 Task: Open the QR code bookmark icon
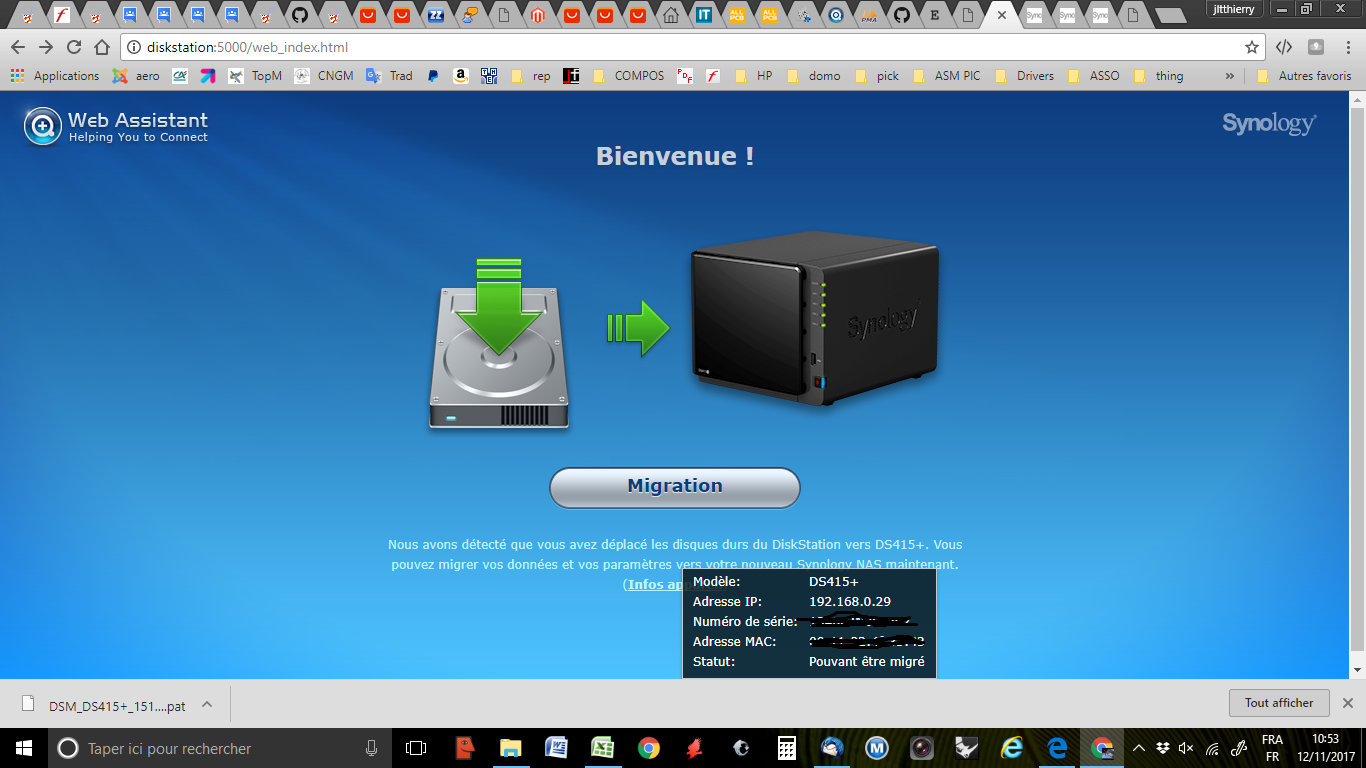point(489,76)
